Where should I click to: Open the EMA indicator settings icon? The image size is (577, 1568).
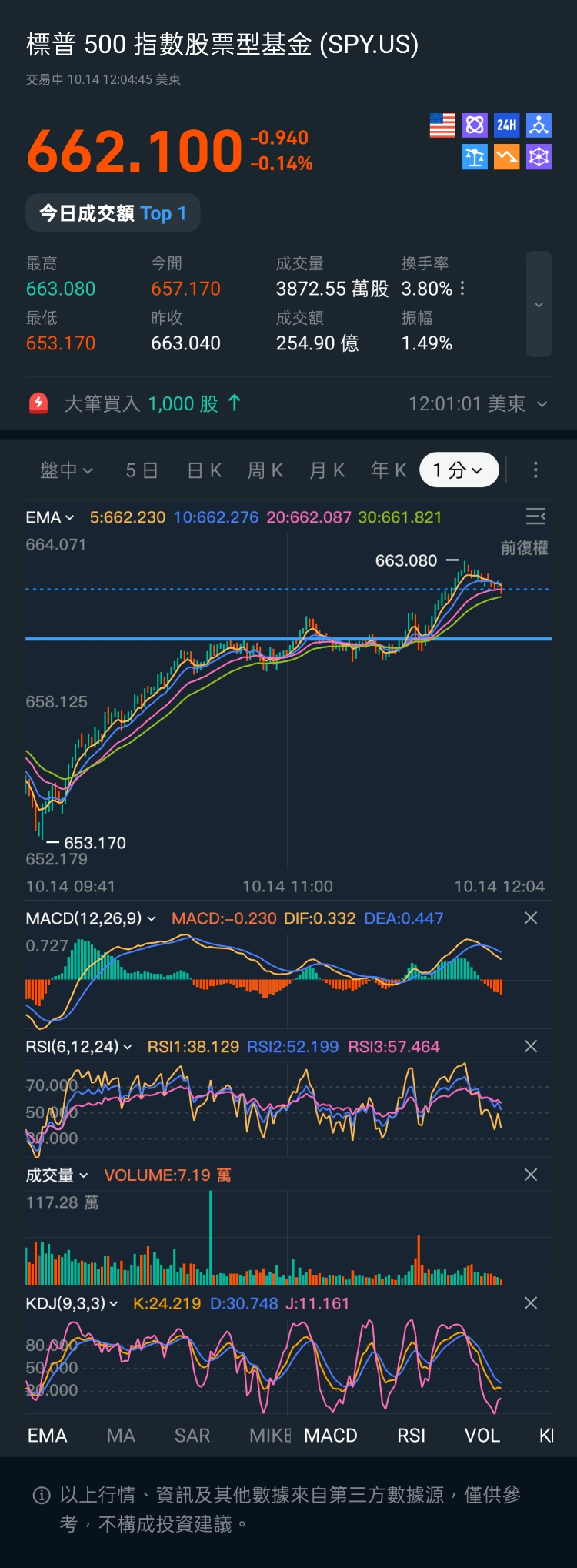click(x=535, y=517)
